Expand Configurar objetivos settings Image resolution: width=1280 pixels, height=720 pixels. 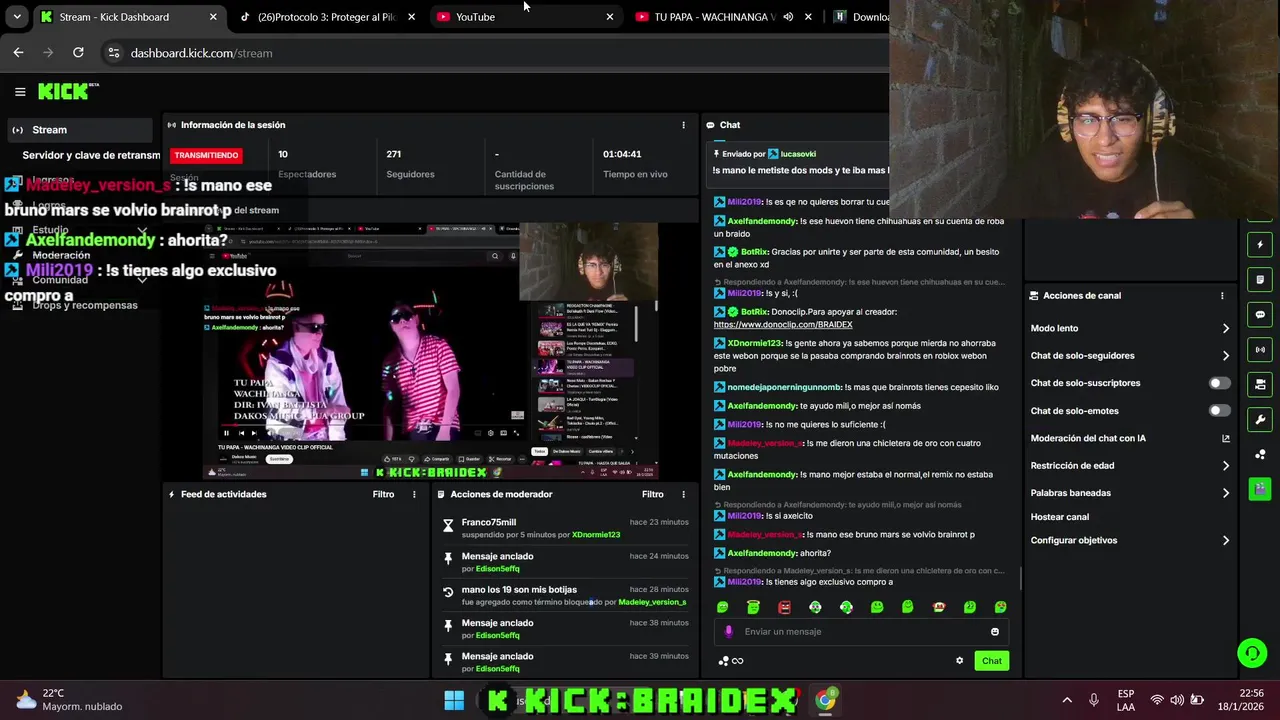pyautogui.click(x=1226, y=540)
